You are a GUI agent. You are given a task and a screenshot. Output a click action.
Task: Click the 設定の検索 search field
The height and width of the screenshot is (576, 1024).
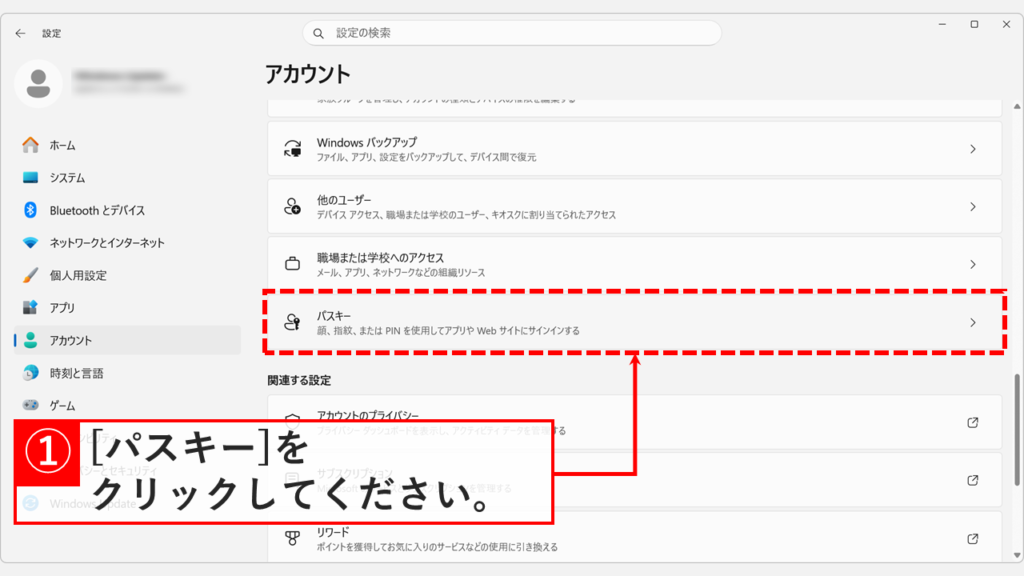[511, 32]
